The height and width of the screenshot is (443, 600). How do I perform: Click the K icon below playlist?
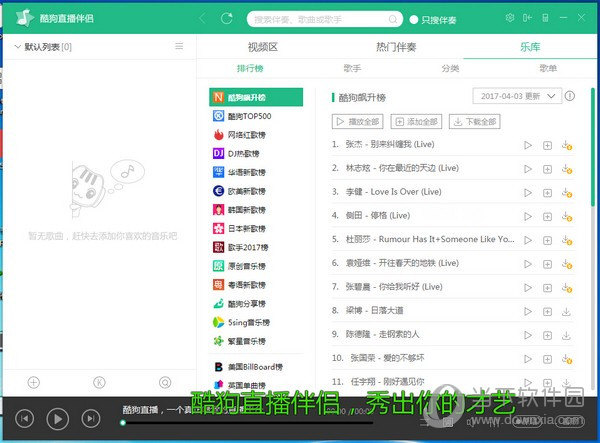point(99,382)
